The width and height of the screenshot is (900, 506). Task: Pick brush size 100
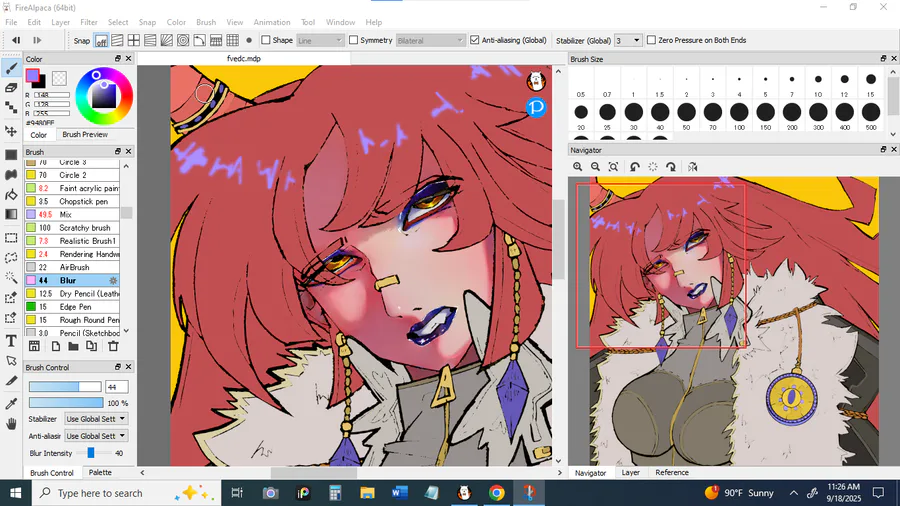739,116
